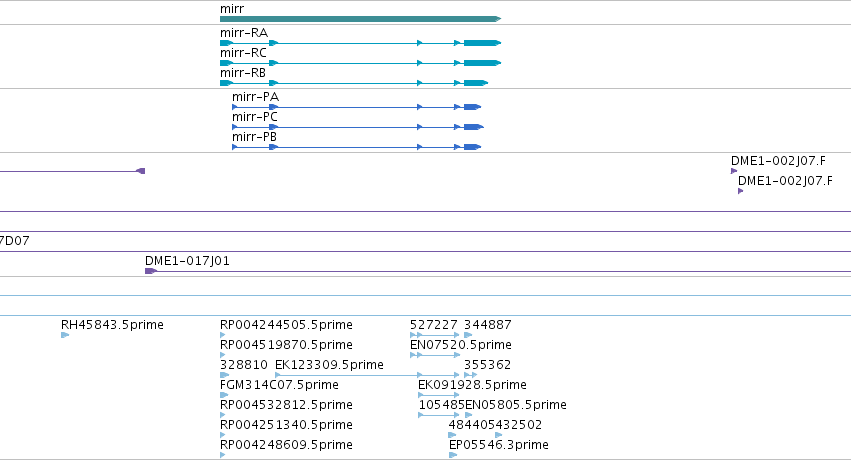
Task: Open the EK123309.5prime EST label
Action: [329, 365]
